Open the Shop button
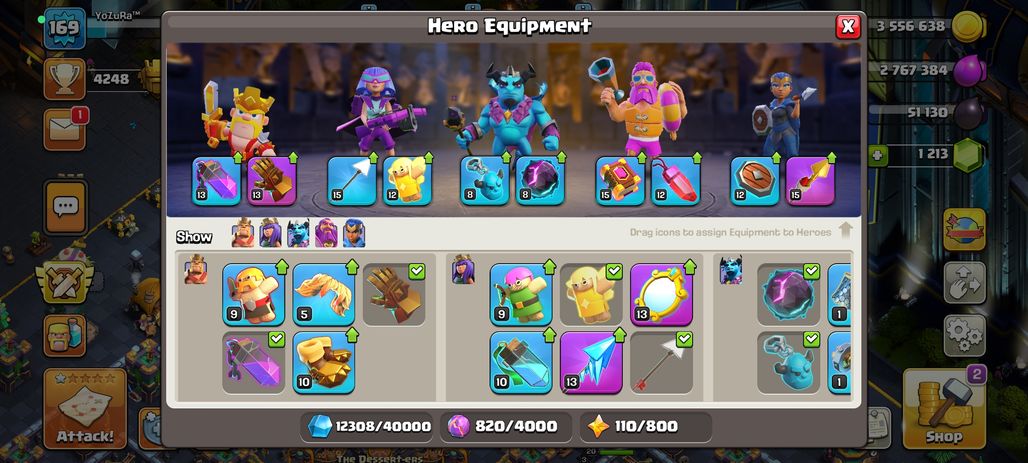Image resolution: width=1028 pixels, height=463 pixels. (944, 409)
